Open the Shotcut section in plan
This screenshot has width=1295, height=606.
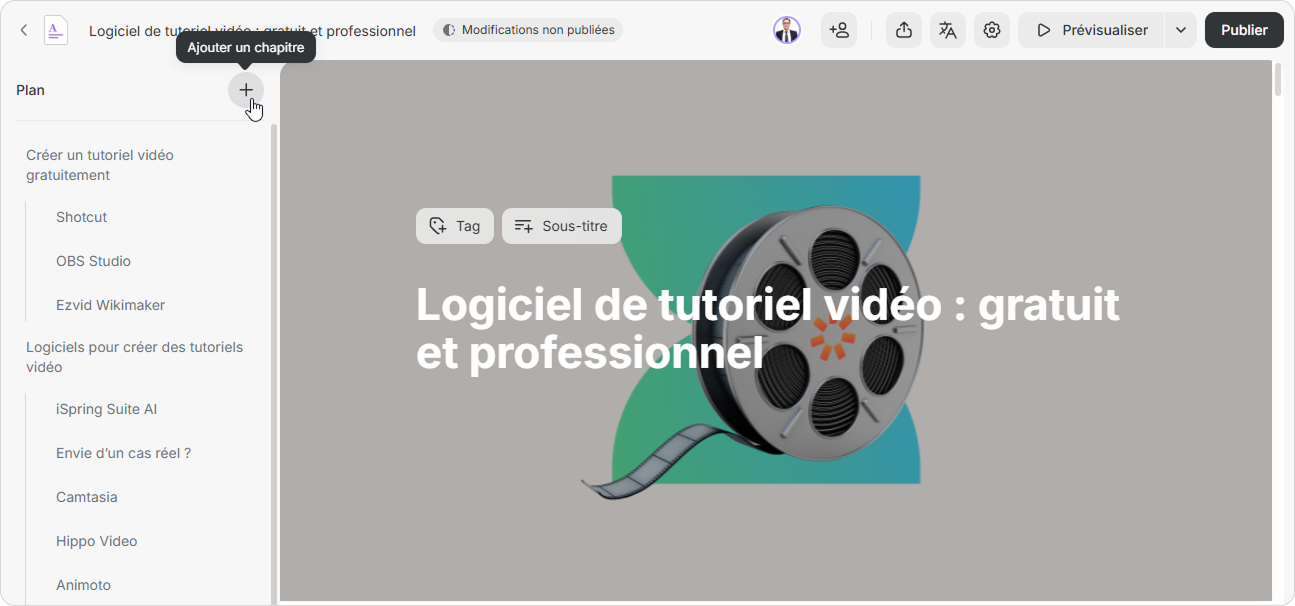pos(81,217)
